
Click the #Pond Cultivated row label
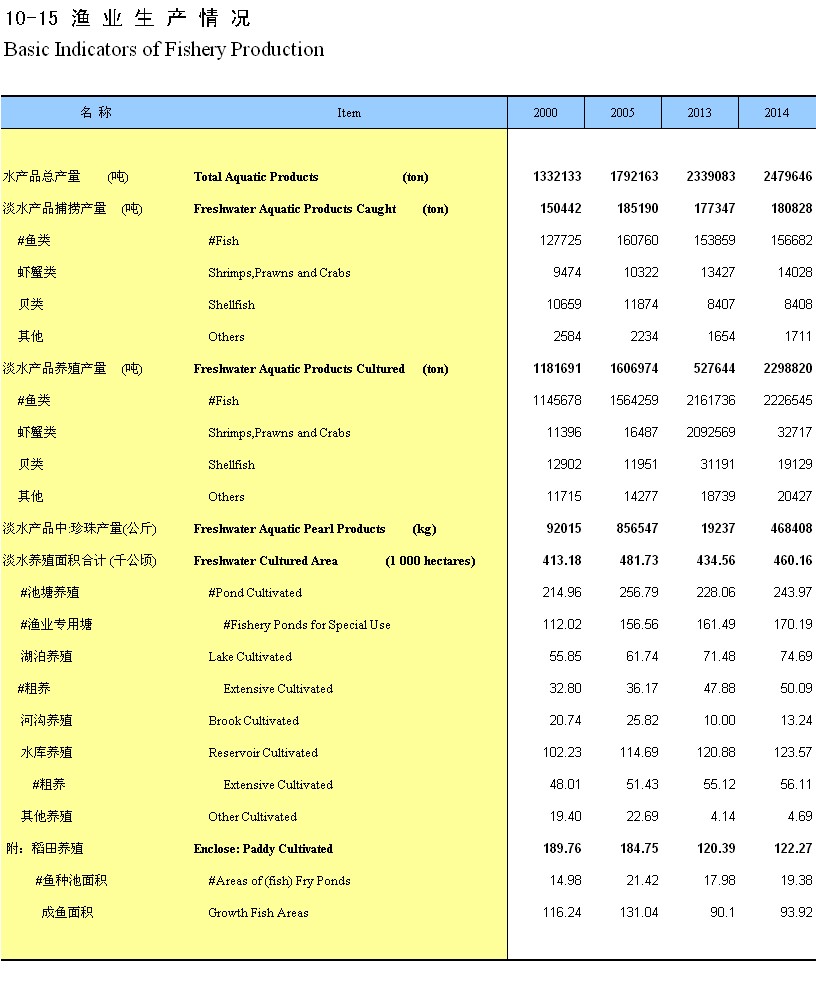254,593
